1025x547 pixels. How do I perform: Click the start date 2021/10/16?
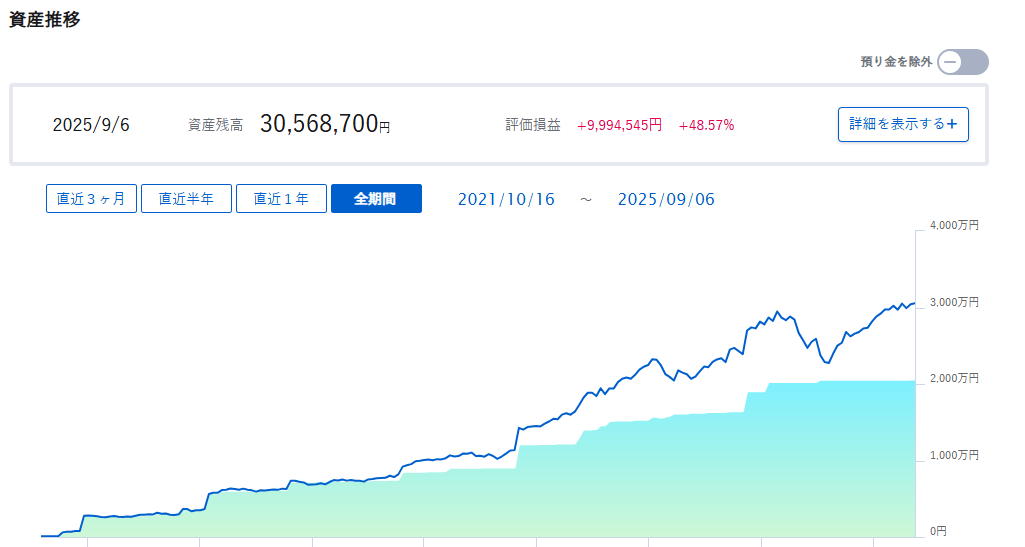click(x=506, y=199)
